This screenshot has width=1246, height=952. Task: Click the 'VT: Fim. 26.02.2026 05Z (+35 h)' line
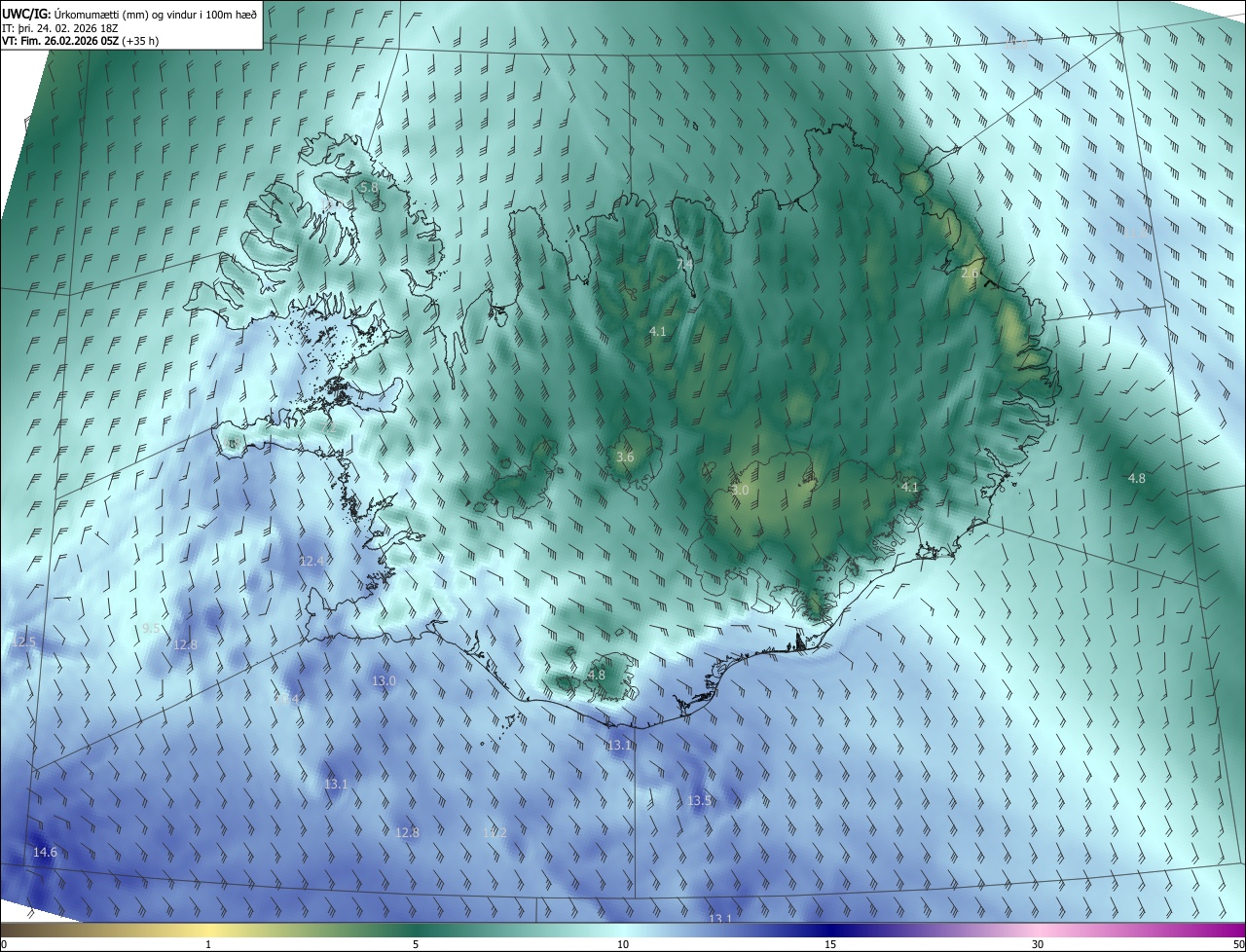81,41
